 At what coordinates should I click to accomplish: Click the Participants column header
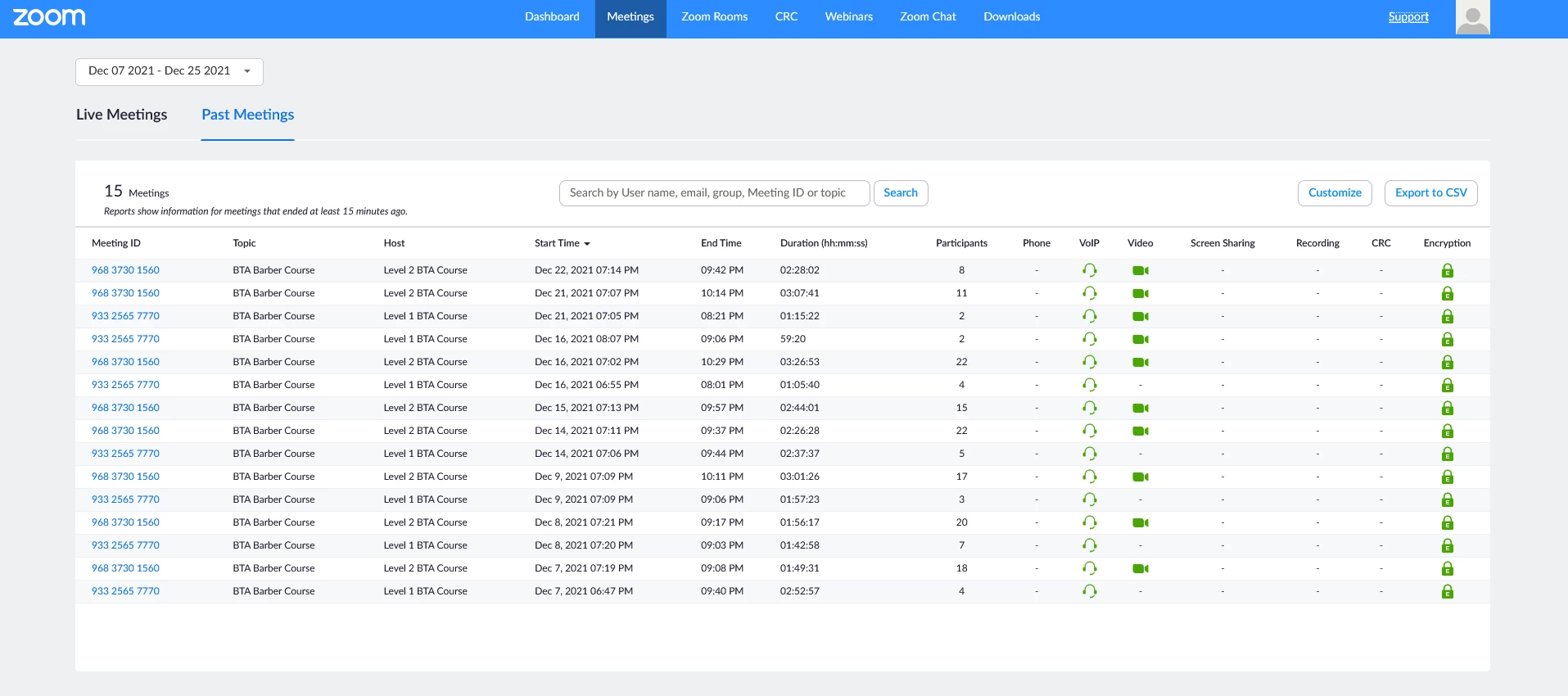tap(961, 243)
